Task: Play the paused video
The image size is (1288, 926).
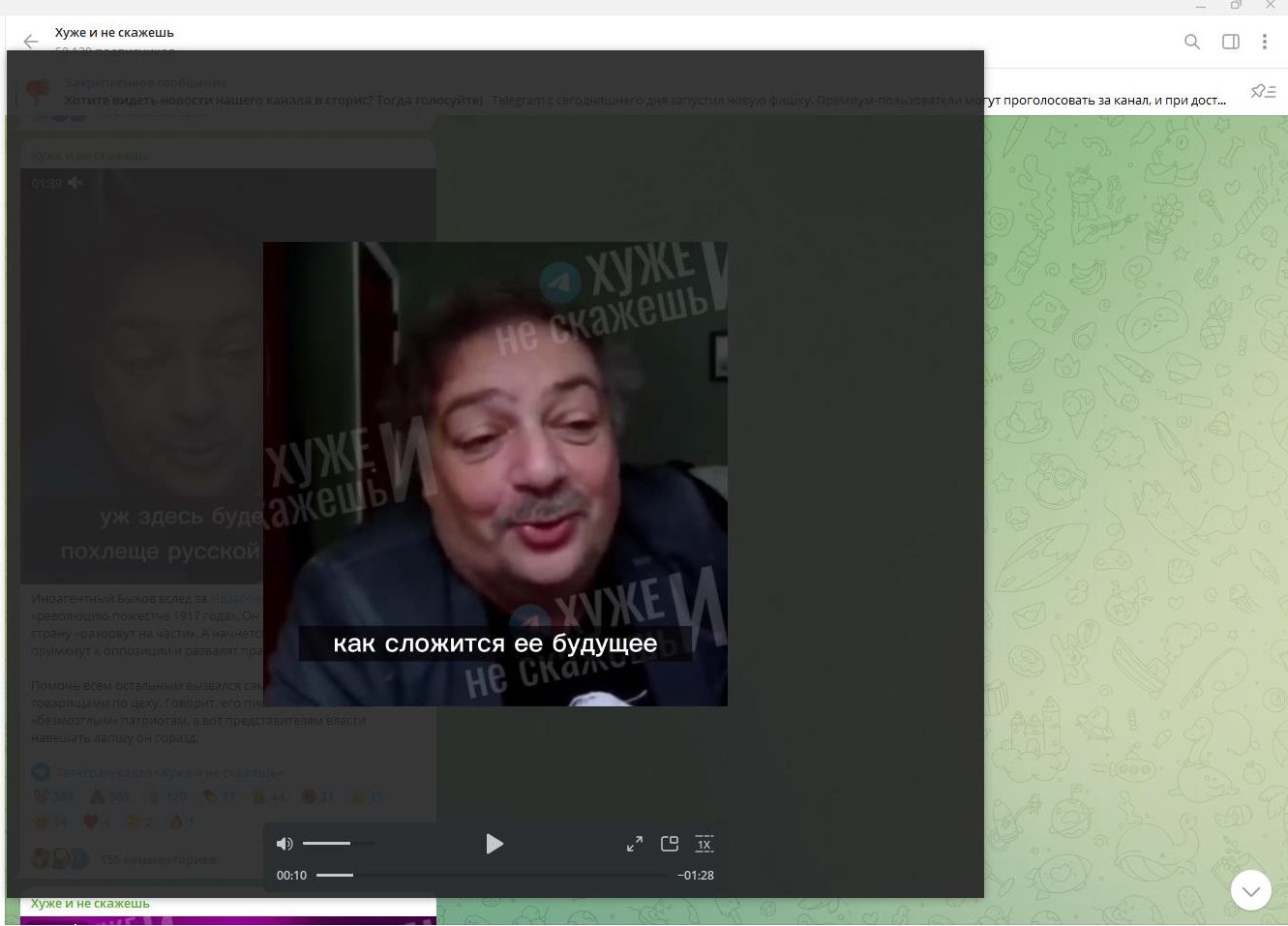Action: pos(494,844)
